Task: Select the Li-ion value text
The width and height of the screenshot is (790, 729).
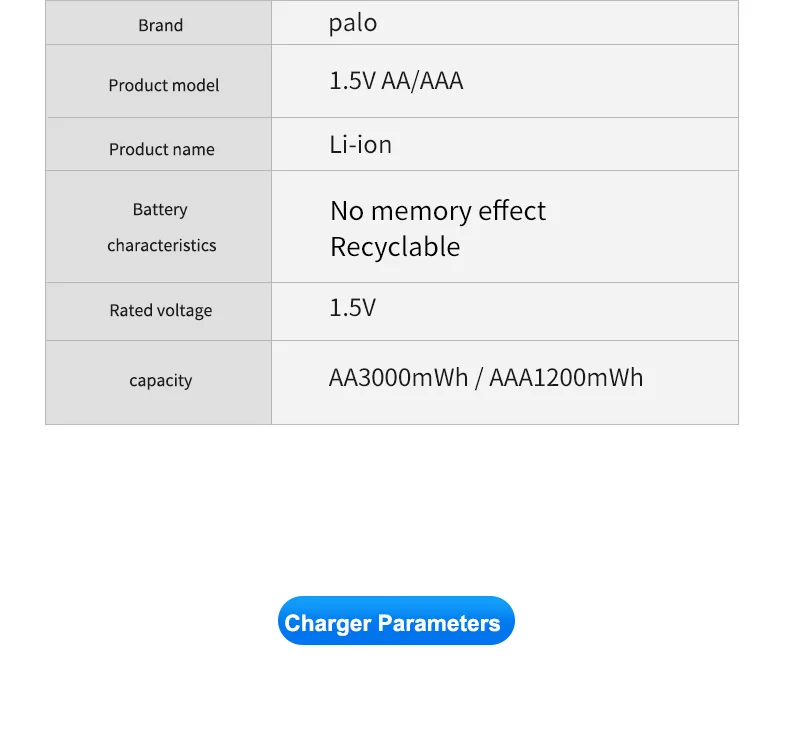Action: 360,144
